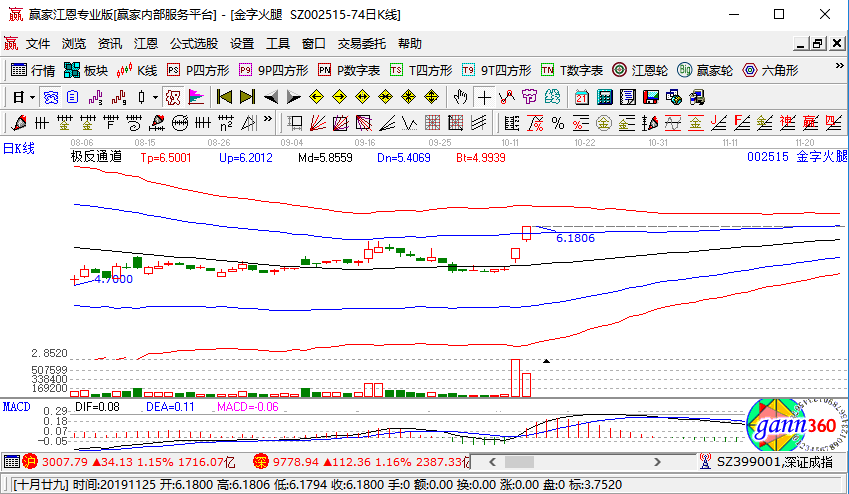Screen dimensions: 849x494
Task: Open the 工具 menu
Action: point(278,44)
